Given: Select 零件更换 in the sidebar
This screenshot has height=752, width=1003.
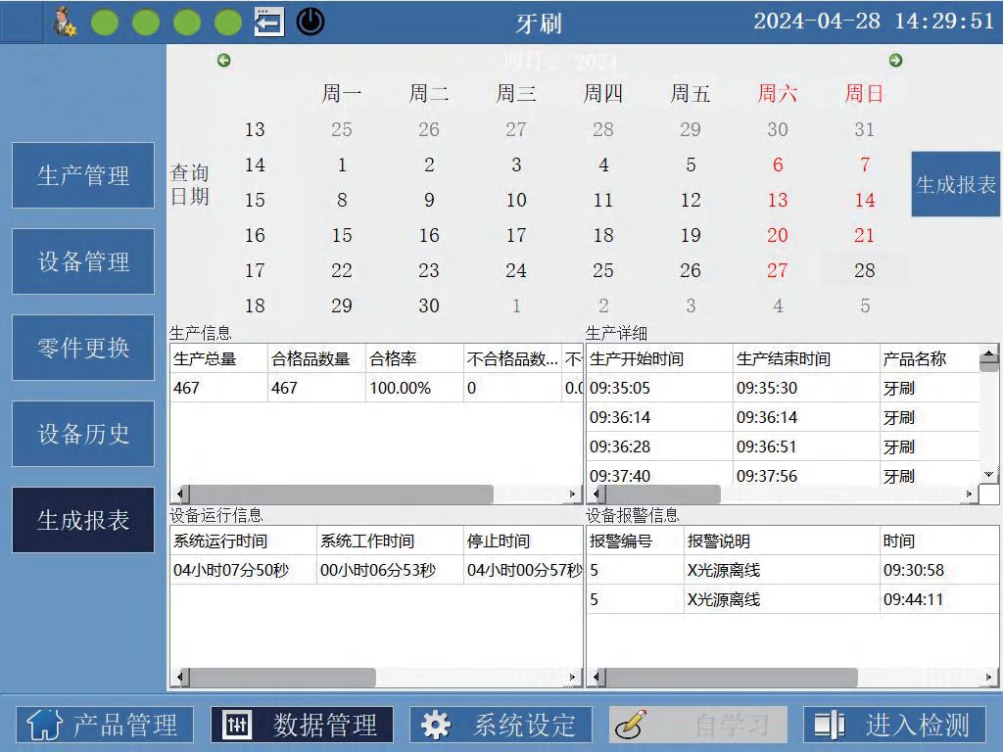Looking at the screenshot, I should point(83,348).
